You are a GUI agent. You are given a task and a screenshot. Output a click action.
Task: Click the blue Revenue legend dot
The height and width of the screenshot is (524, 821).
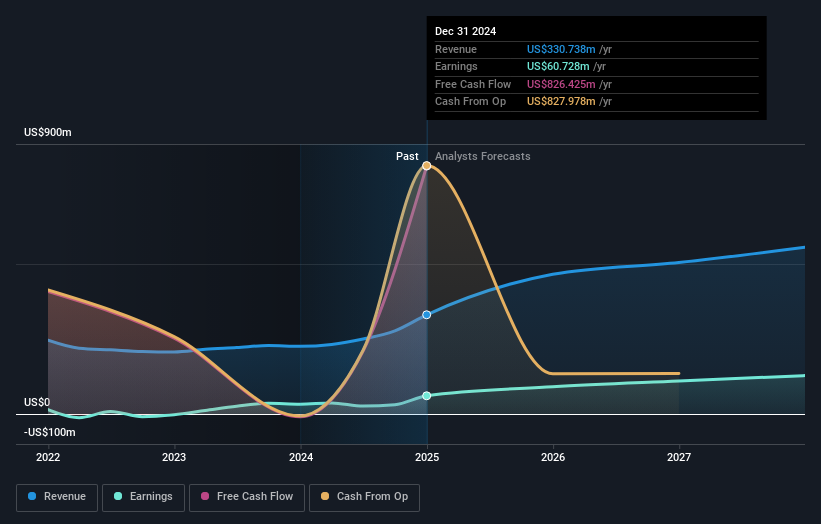(x=32, y=496)
